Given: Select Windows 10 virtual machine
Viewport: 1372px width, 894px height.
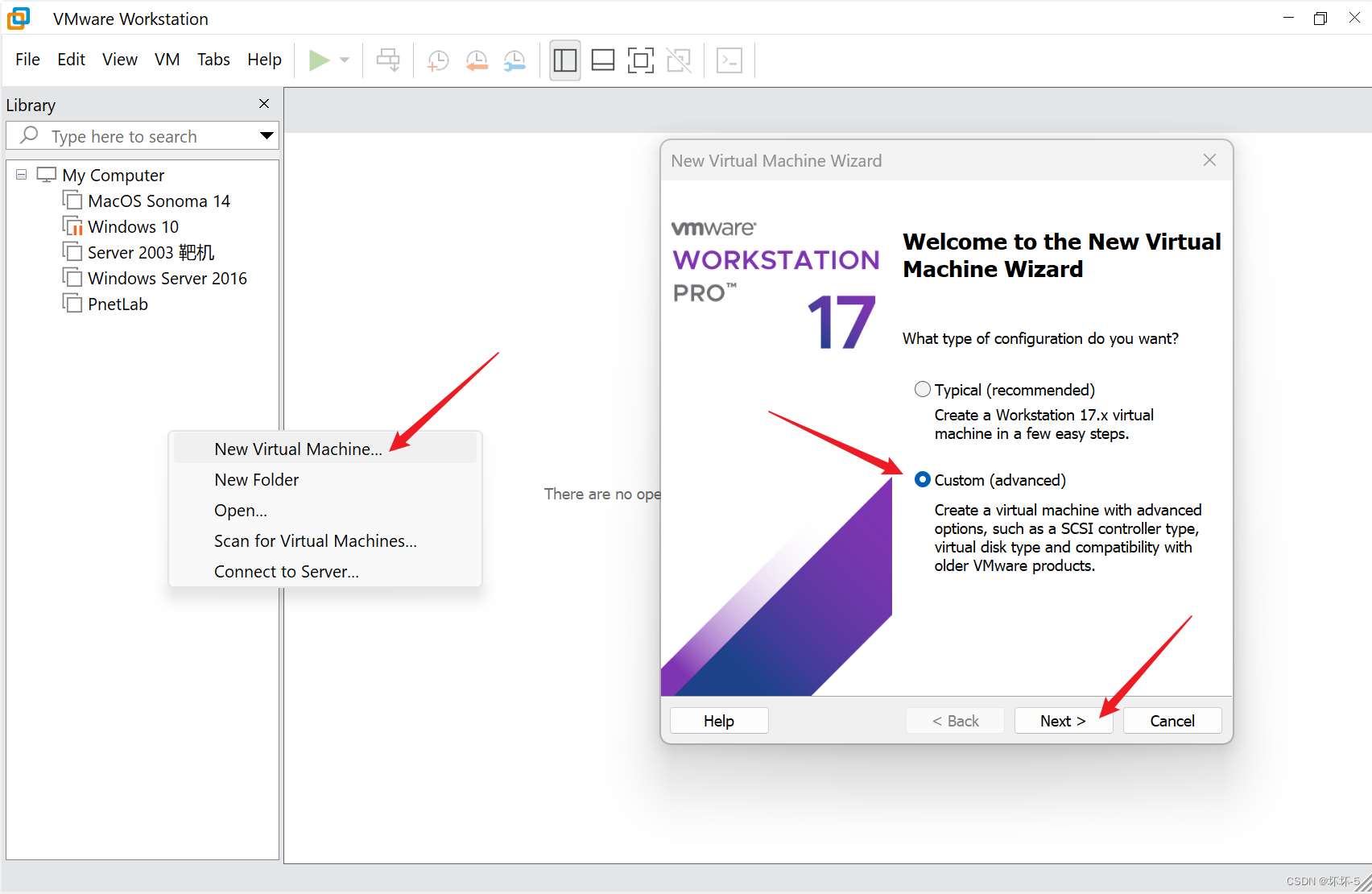Looking at the screenshot, I should pyautogui.click(x=133, y=226).
